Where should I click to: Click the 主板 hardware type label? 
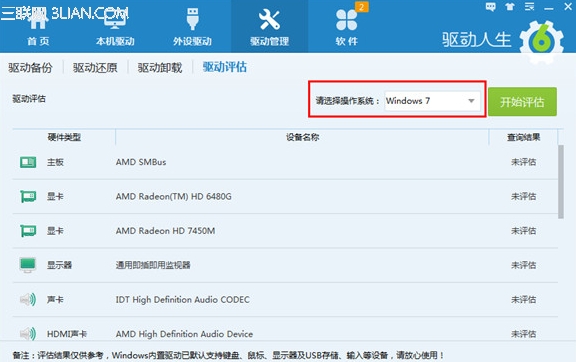click(x=55, y=162)
